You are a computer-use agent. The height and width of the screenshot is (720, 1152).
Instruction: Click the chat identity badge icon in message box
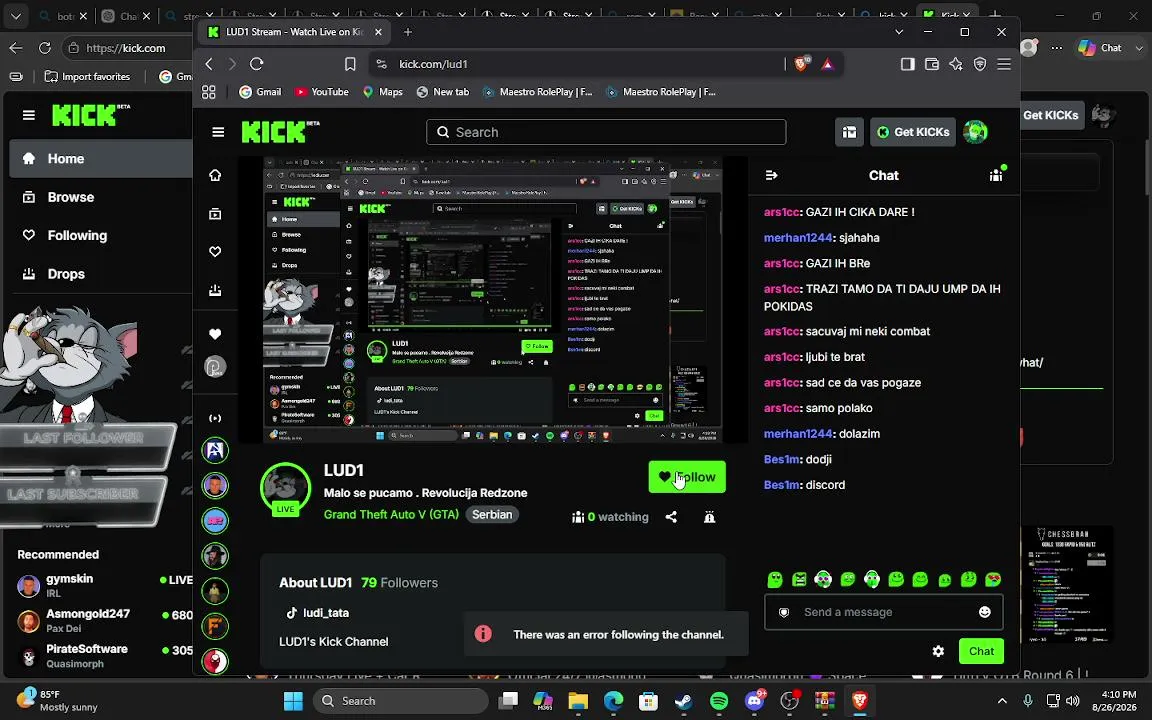784,612
